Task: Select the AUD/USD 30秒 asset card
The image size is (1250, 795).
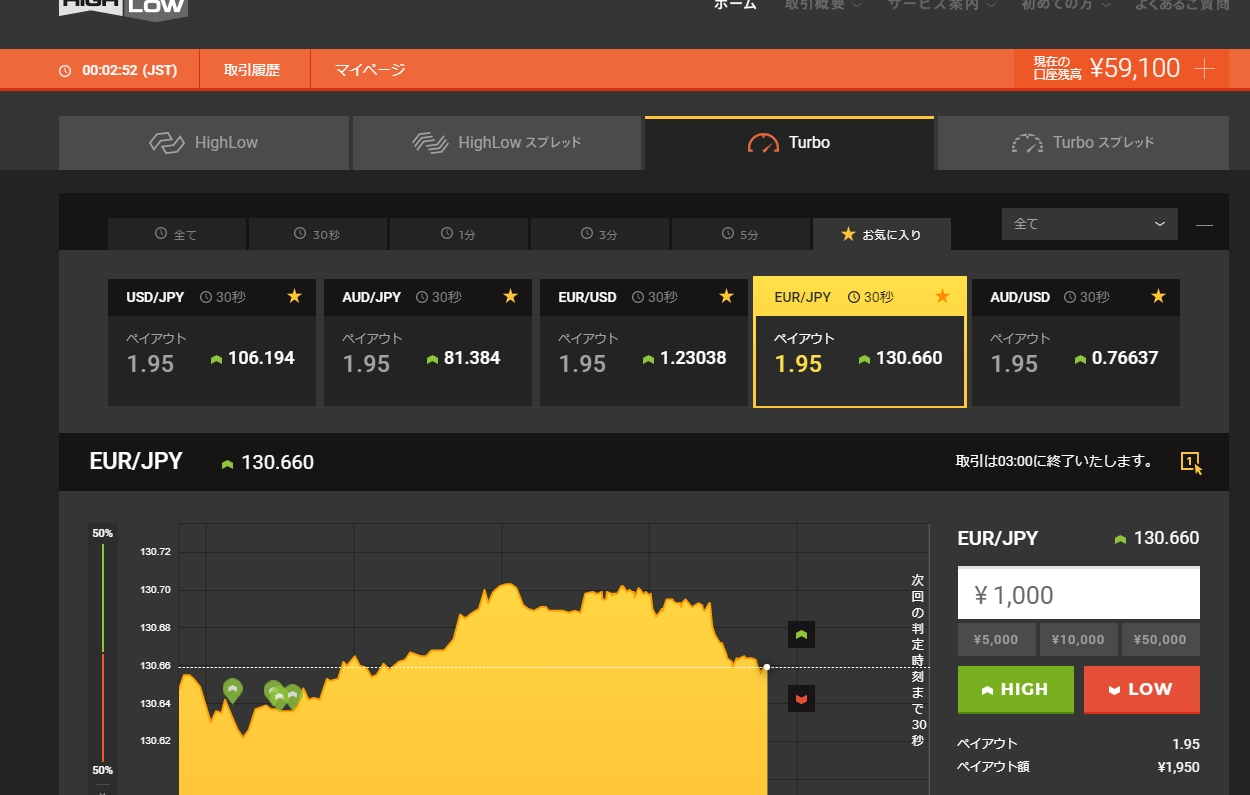Action: tap(1076, 343)
